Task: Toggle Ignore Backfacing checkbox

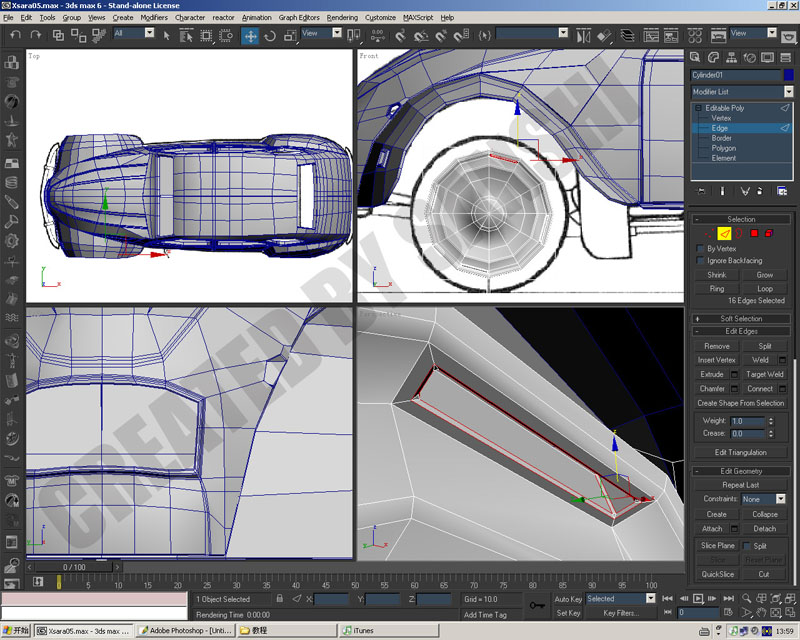Action: (x=701, y=260)
